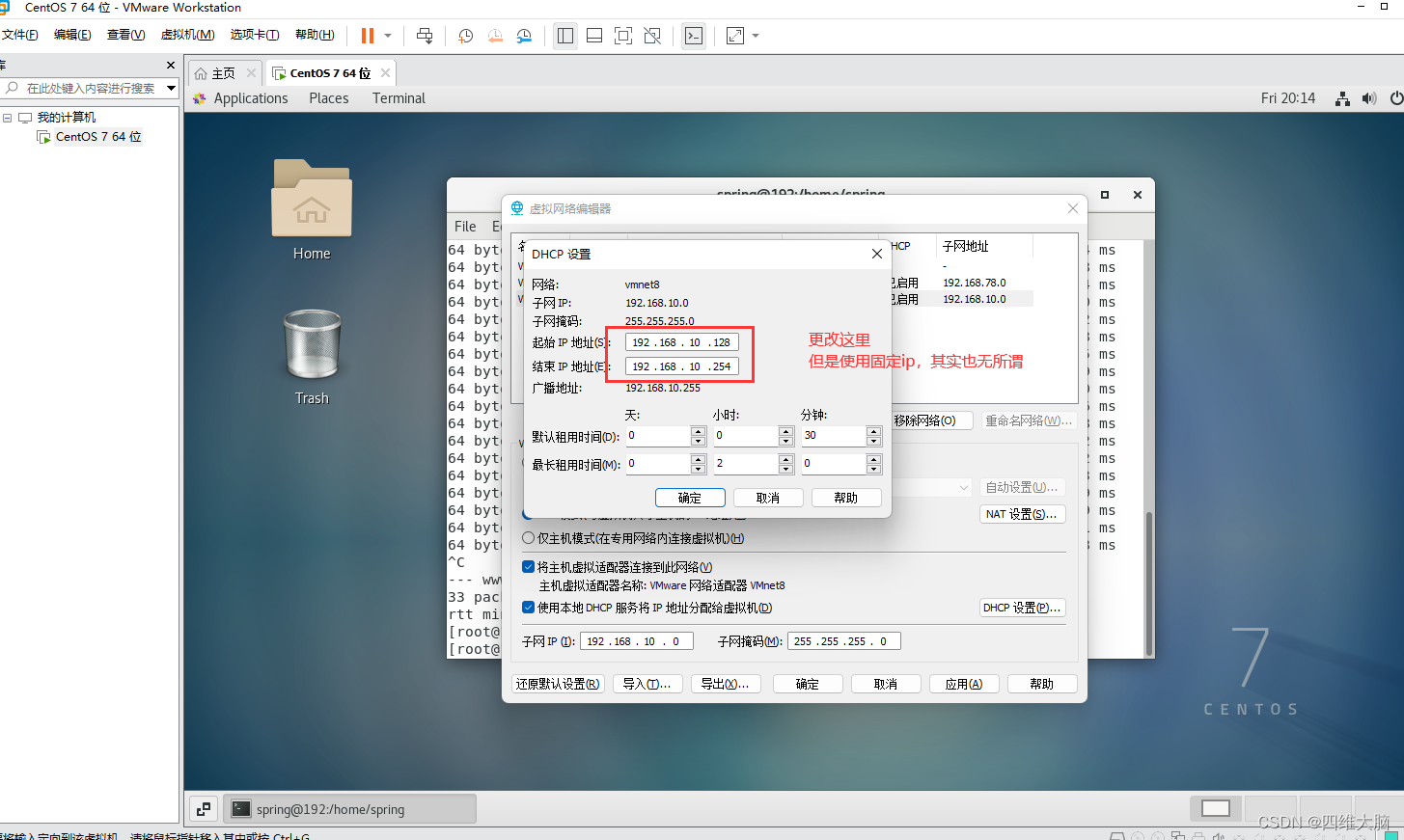Viewport: 1404px width, 840px height.
Task: Increase max lease hours with the up arrow
Action: 785,459
